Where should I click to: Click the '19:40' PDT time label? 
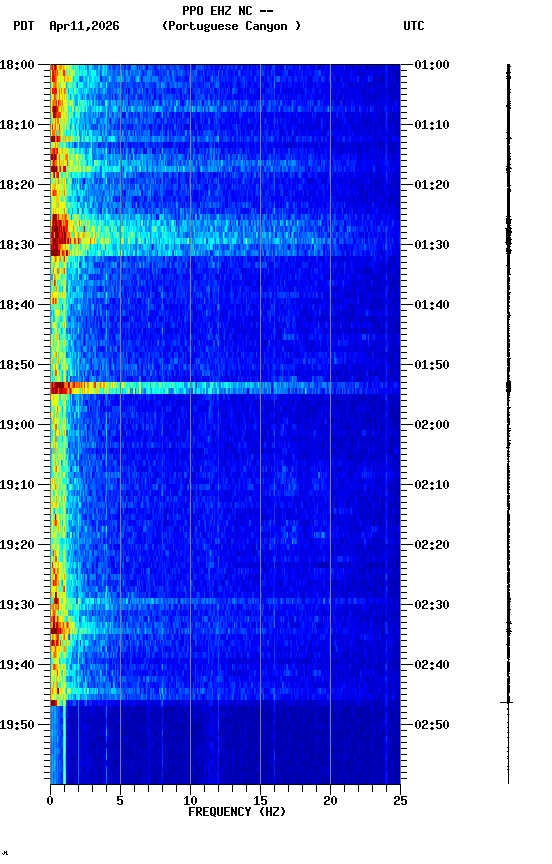pyautogui.click(x=17, y=666)
